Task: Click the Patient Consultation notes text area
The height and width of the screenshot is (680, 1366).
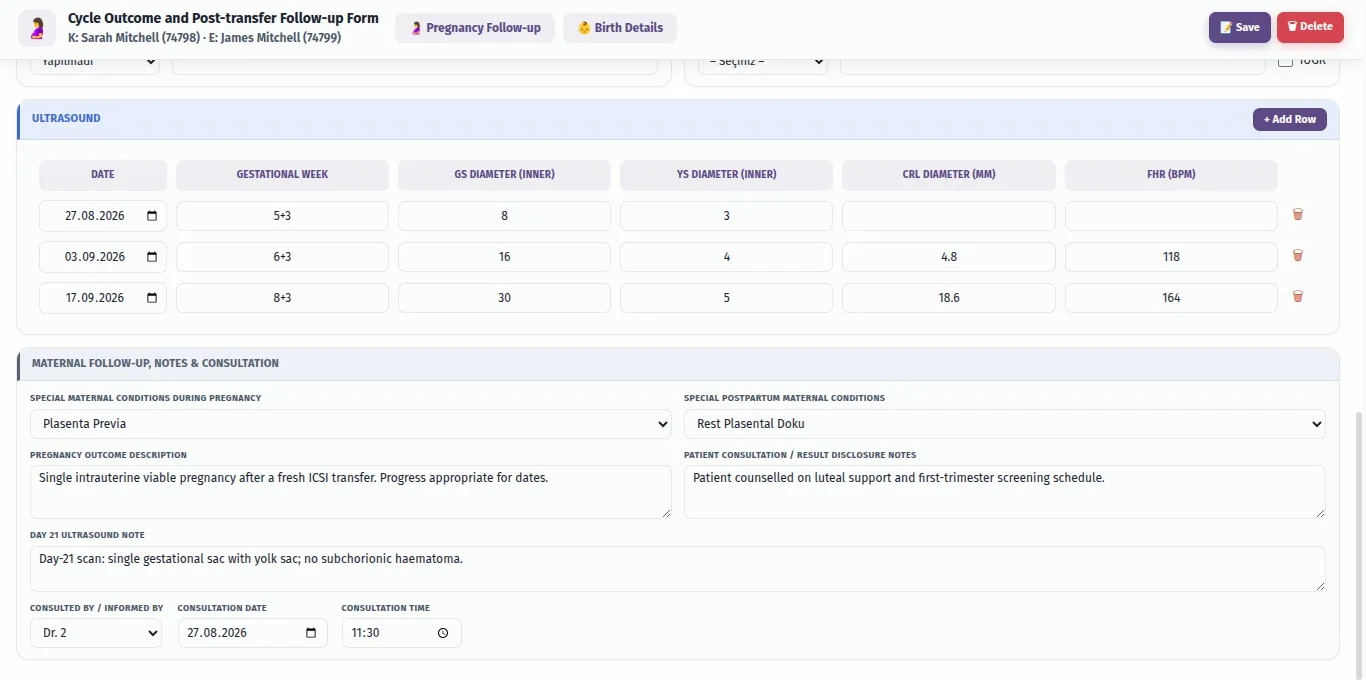Action: (x=1005, y=492)
